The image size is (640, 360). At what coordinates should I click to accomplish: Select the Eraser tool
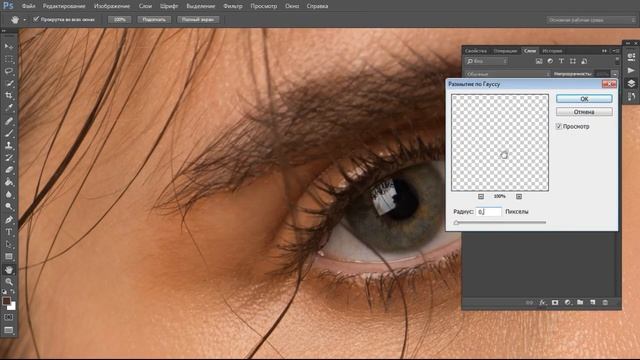point(9,170)
